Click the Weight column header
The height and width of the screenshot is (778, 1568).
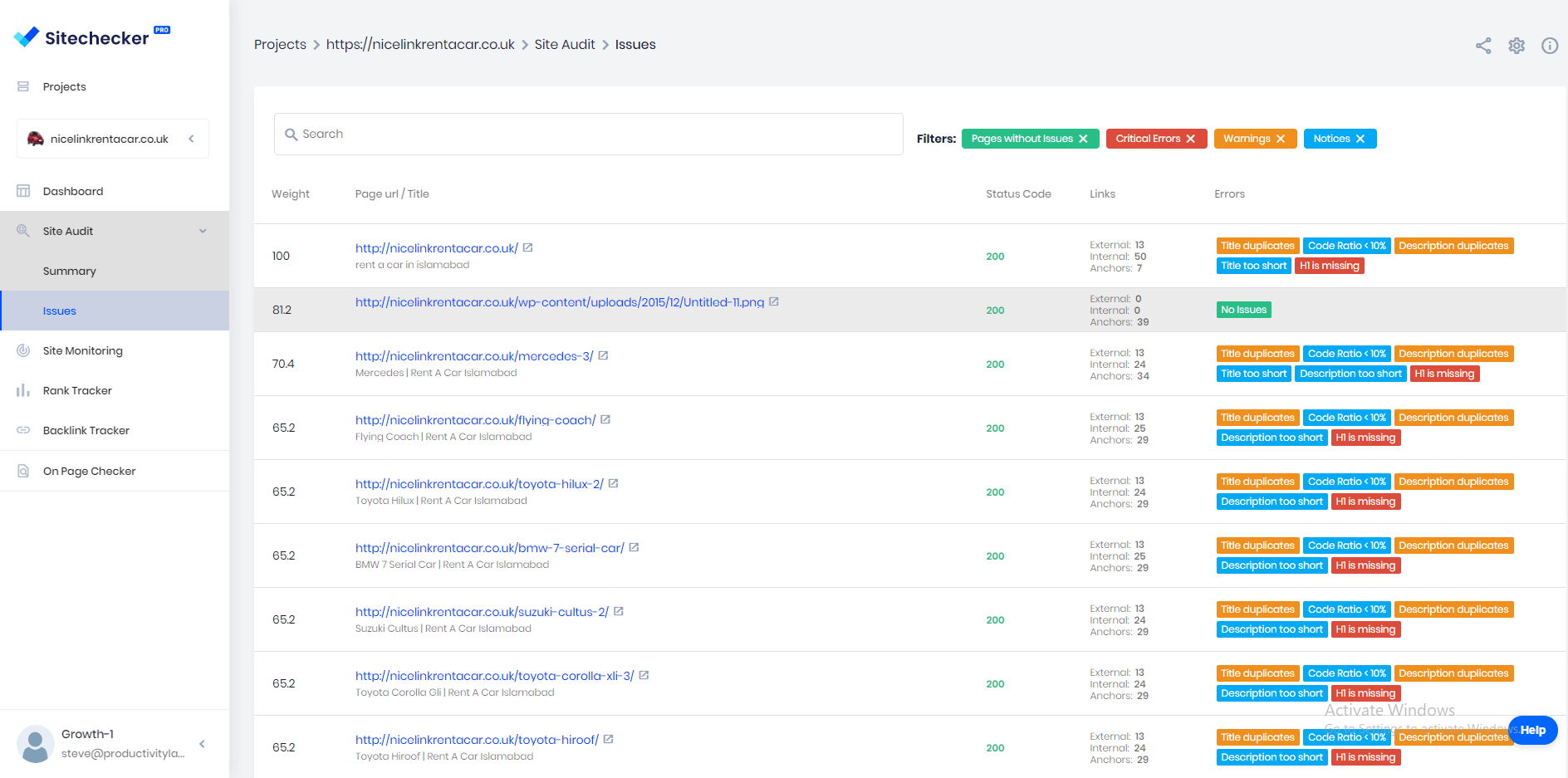[291, 194]
